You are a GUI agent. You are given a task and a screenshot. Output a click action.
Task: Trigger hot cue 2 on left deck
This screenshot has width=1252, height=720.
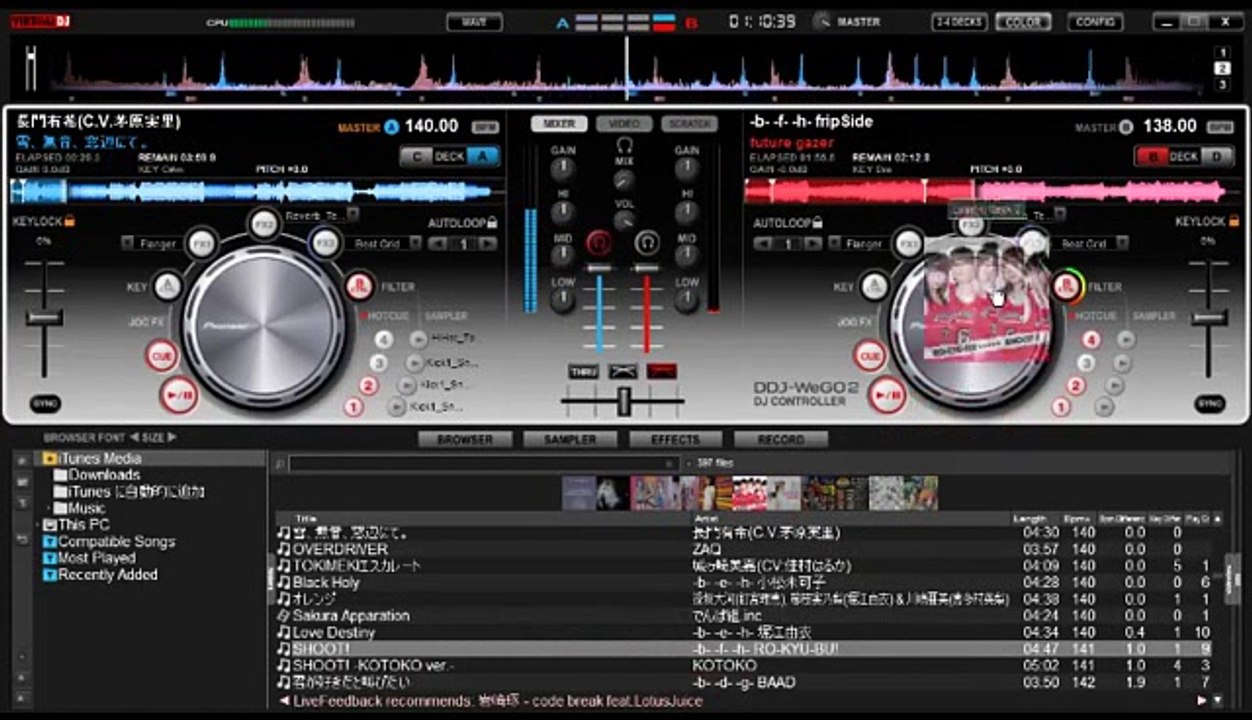point(368,386)
